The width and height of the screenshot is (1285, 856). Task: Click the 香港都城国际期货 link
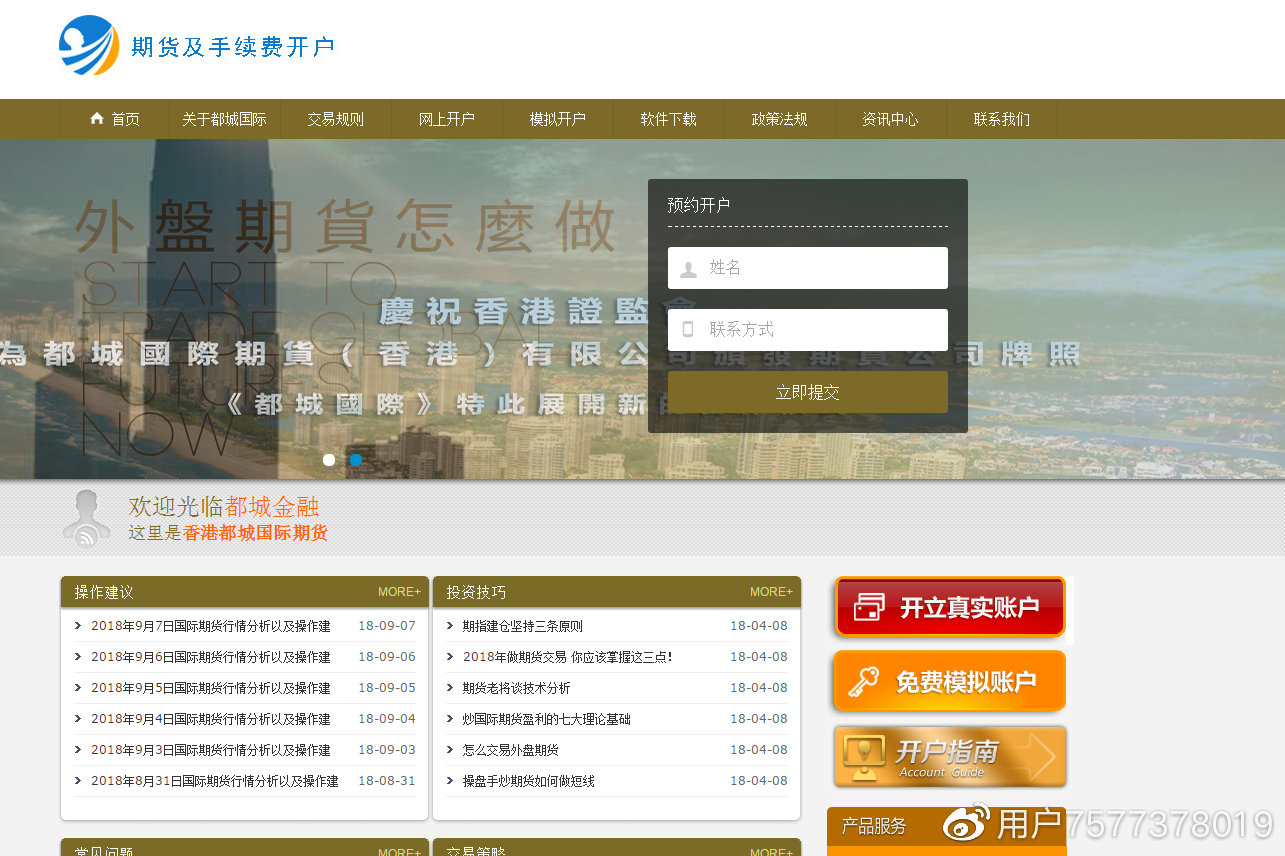coord(255,533)
